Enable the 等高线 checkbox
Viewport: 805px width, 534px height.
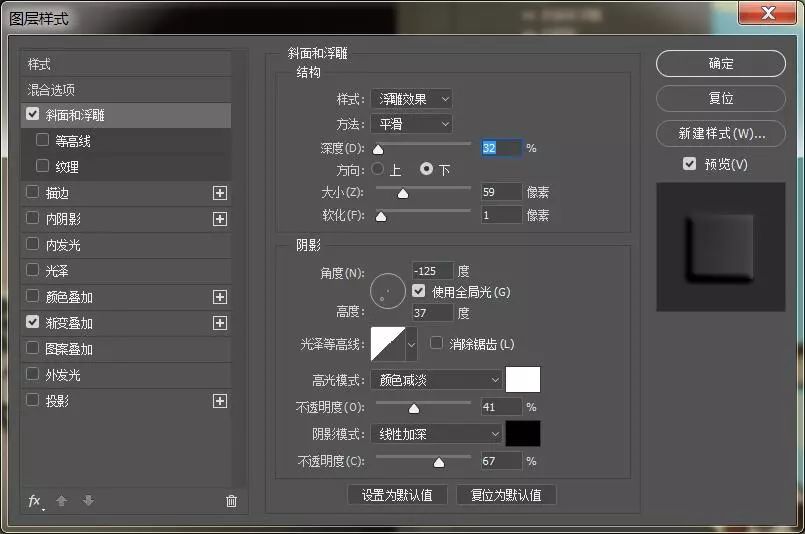pyautogui.click(x=42, y=141)
